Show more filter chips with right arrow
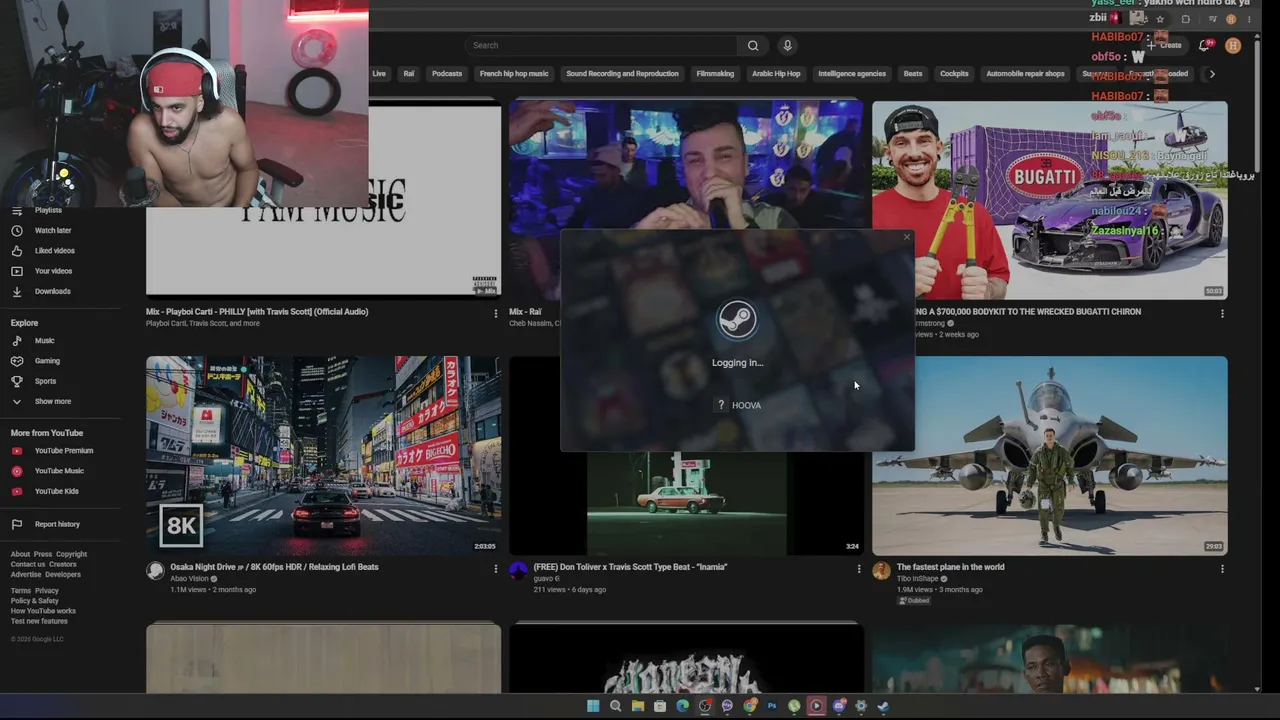This screenshot has height=720, width=1280. click(1212, 73)
